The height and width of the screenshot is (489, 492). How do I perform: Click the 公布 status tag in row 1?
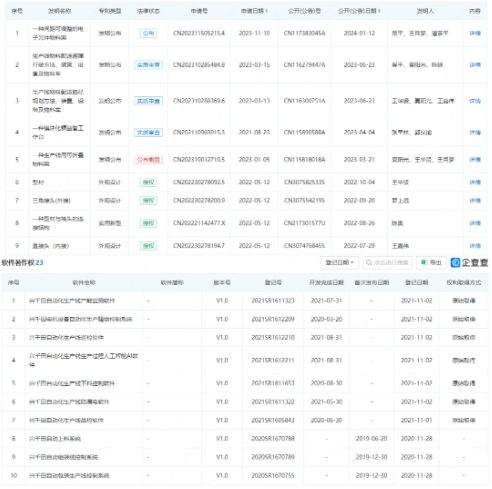[x=148, y=33]
